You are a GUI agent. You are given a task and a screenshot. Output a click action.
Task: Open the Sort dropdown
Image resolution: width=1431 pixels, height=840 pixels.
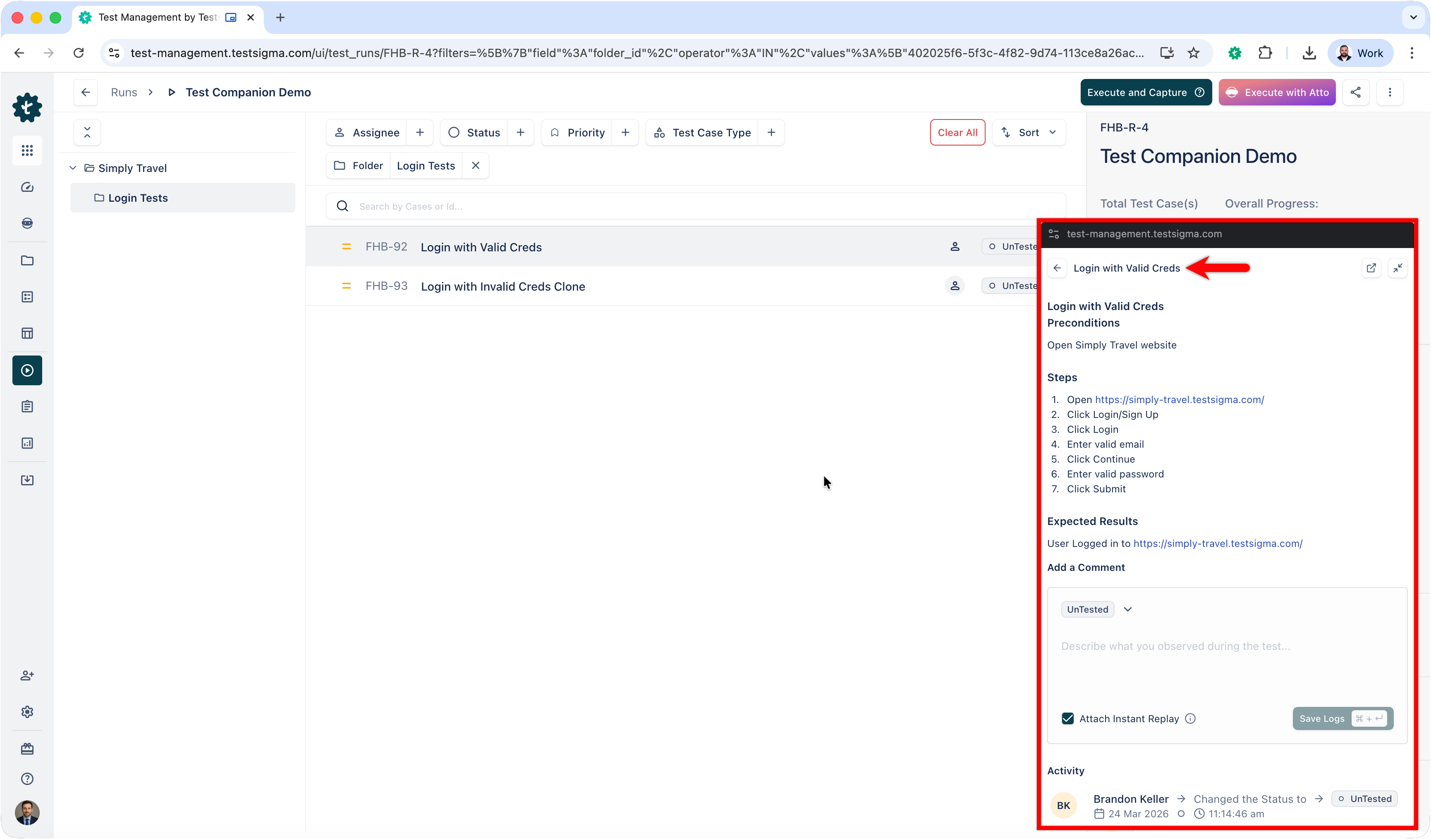1029,132
